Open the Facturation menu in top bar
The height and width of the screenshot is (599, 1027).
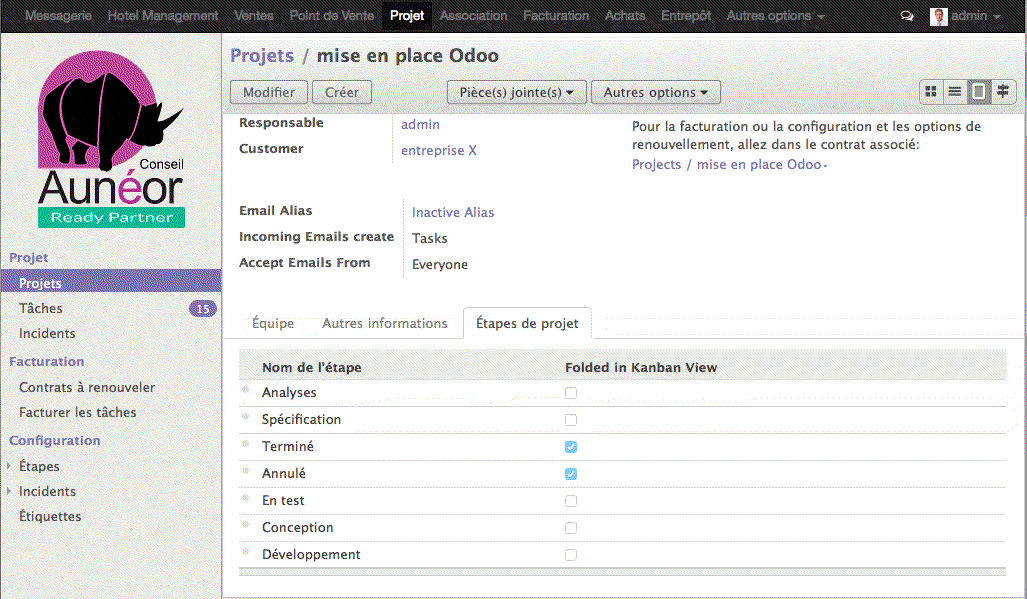(x=555, y=16)
